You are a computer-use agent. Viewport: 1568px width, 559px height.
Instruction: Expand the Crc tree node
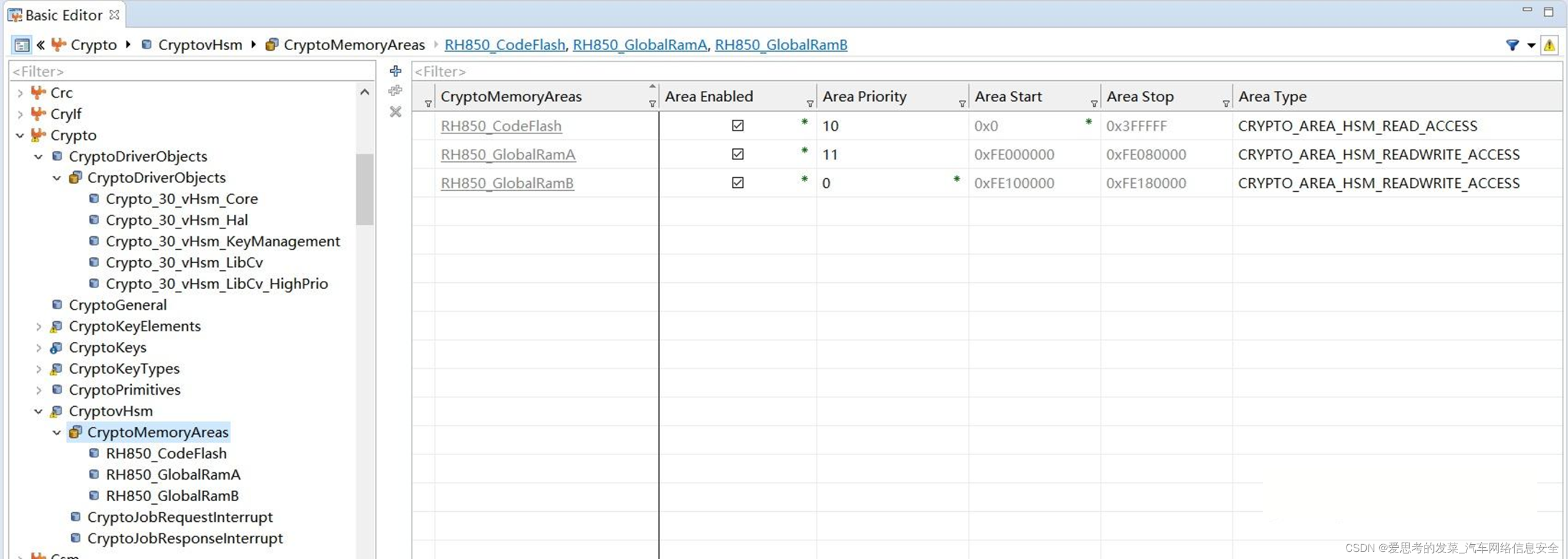coord(20,93)
